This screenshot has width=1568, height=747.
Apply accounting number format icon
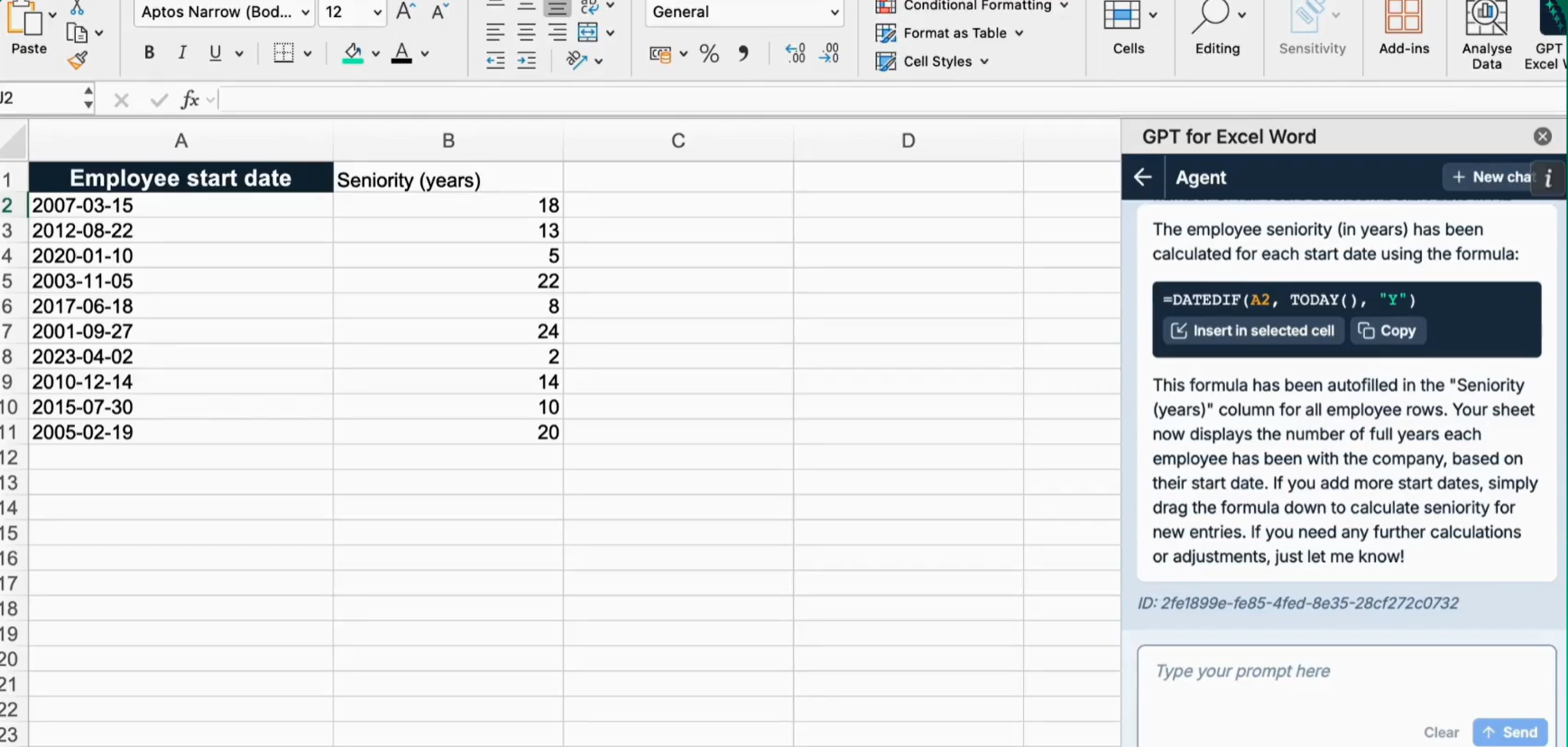coord(661,54)
